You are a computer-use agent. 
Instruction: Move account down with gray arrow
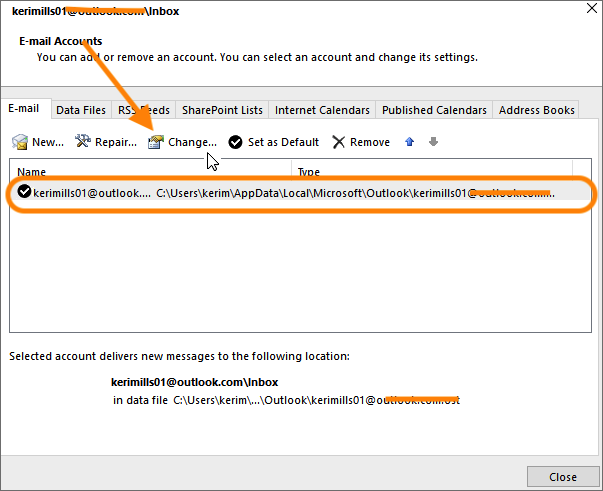click(x=433, y=142)
